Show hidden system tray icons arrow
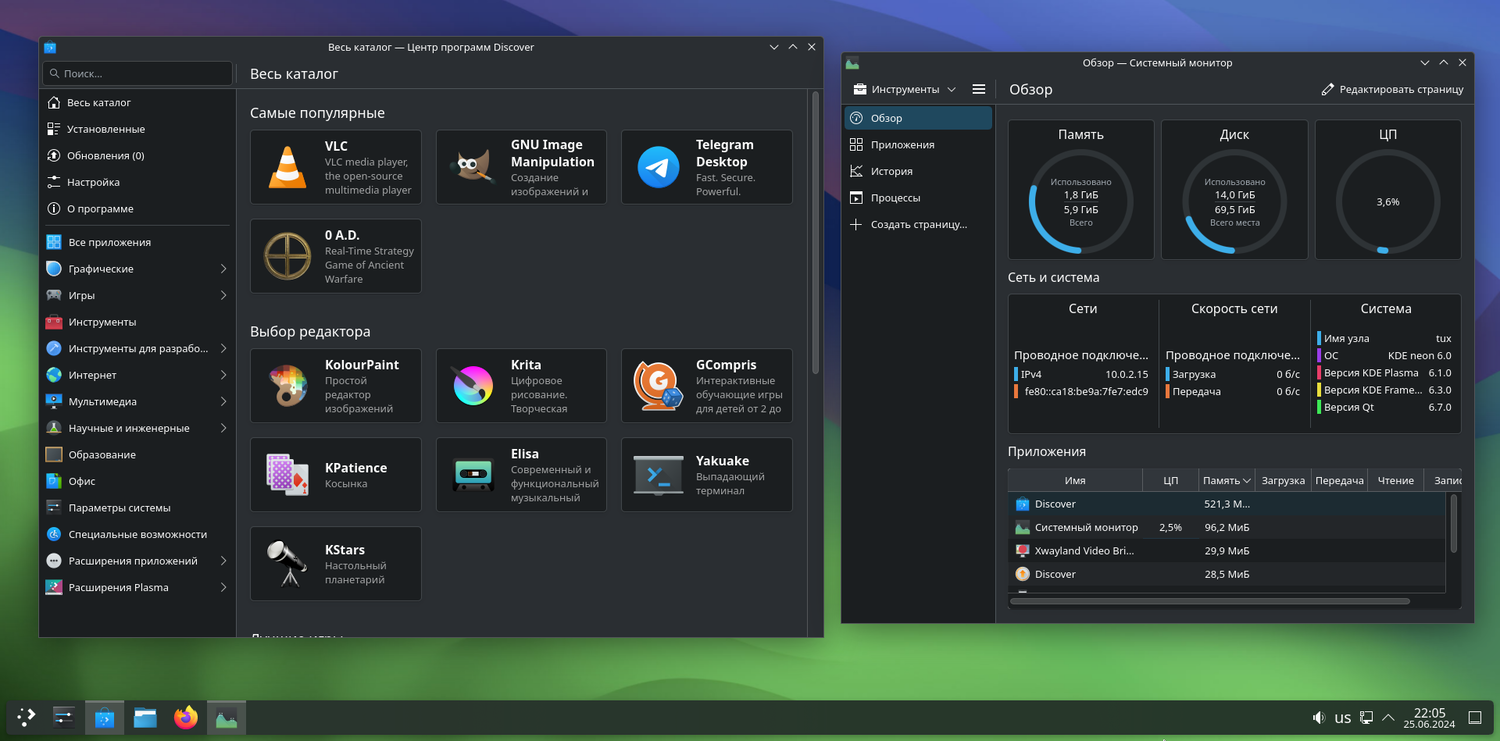The image size is (1500, 741). [1388, 718]
